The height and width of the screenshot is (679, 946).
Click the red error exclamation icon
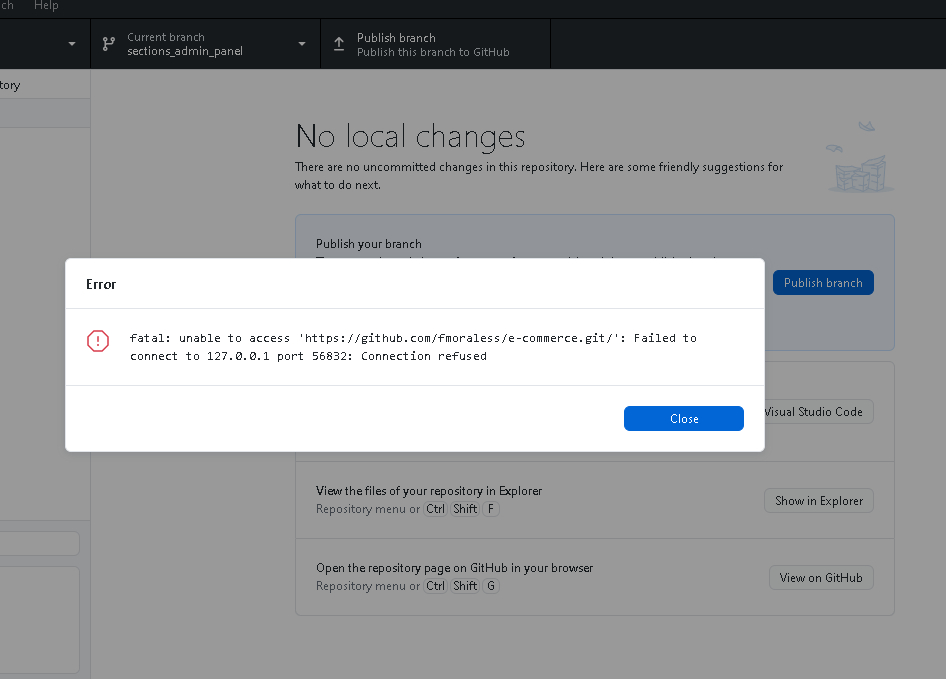(97, 341)
